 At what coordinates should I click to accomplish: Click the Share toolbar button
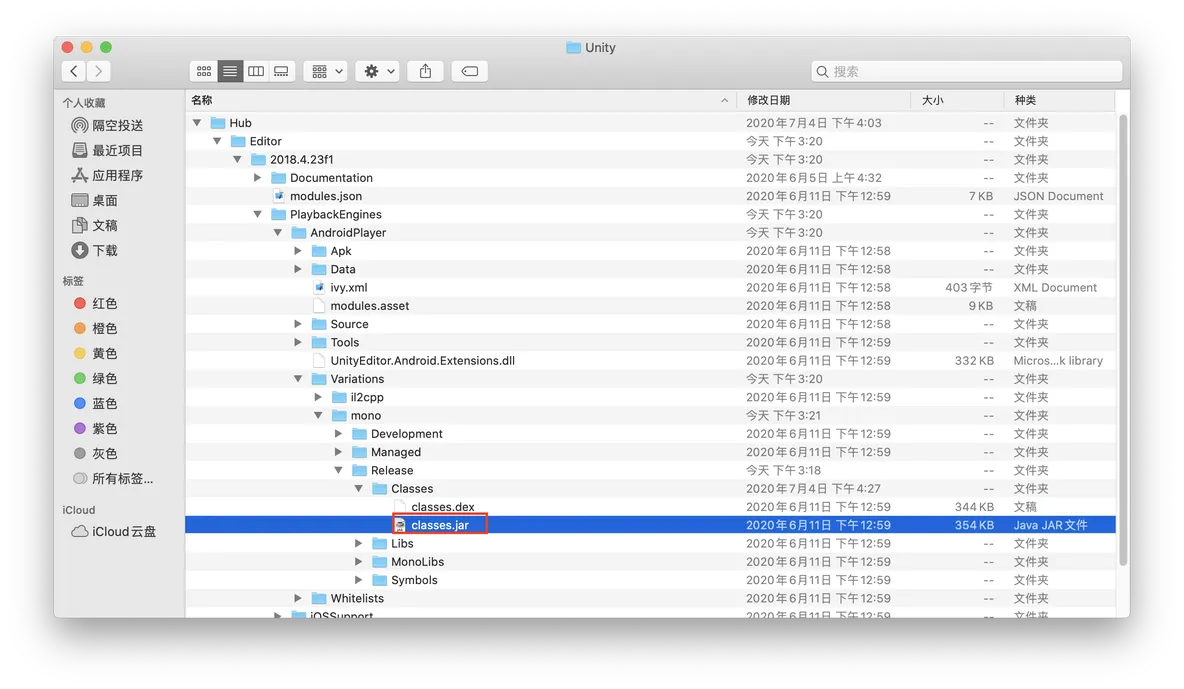coord(425,71)
